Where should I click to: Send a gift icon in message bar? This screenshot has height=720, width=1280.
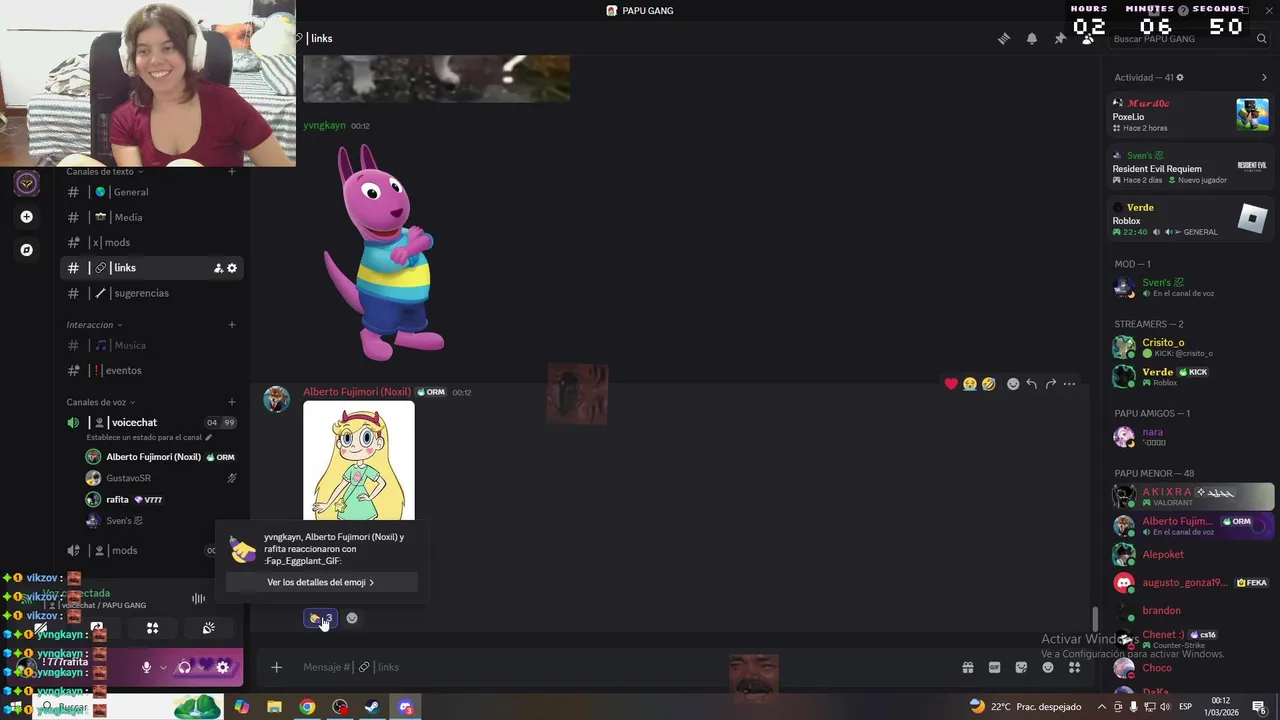click(968, 667)
